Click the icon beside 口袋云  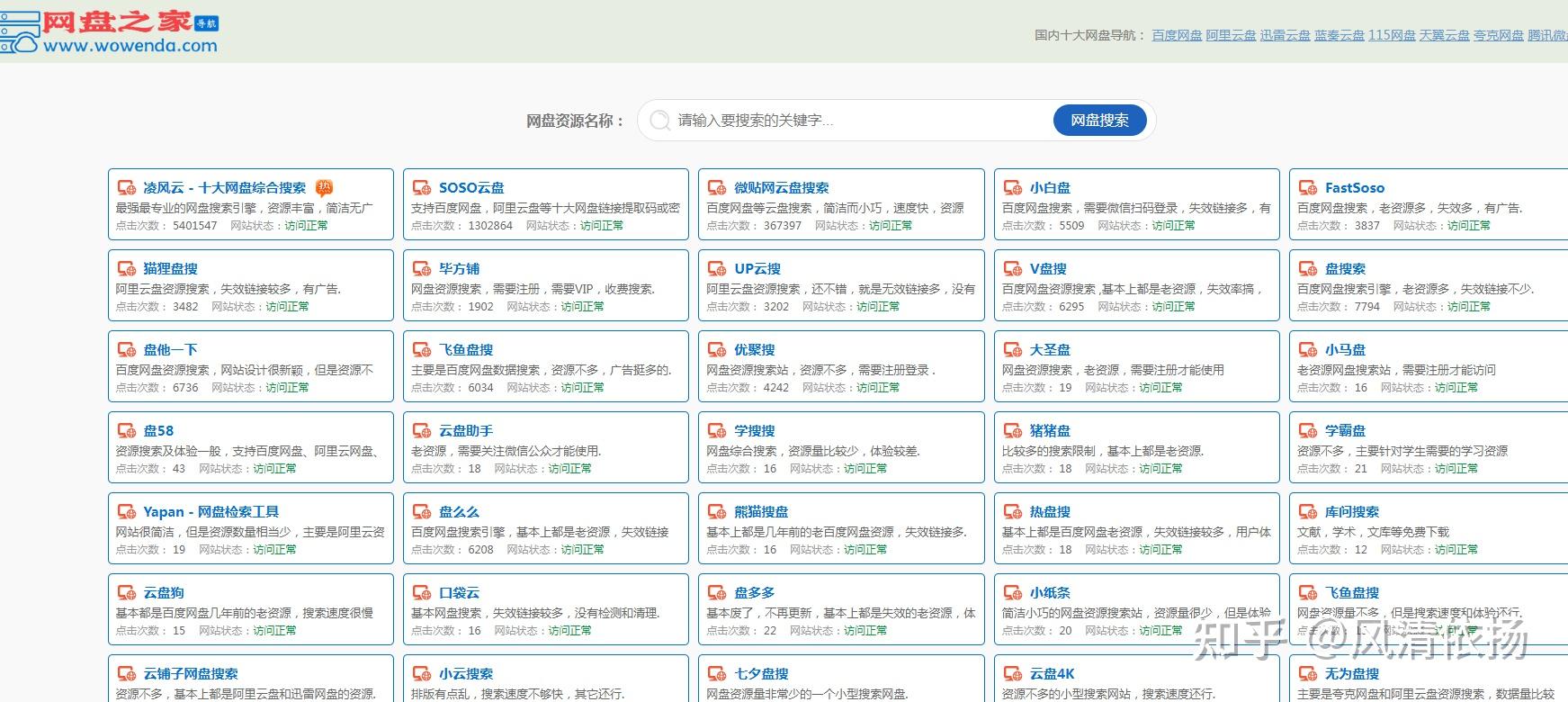coord(422,593)
